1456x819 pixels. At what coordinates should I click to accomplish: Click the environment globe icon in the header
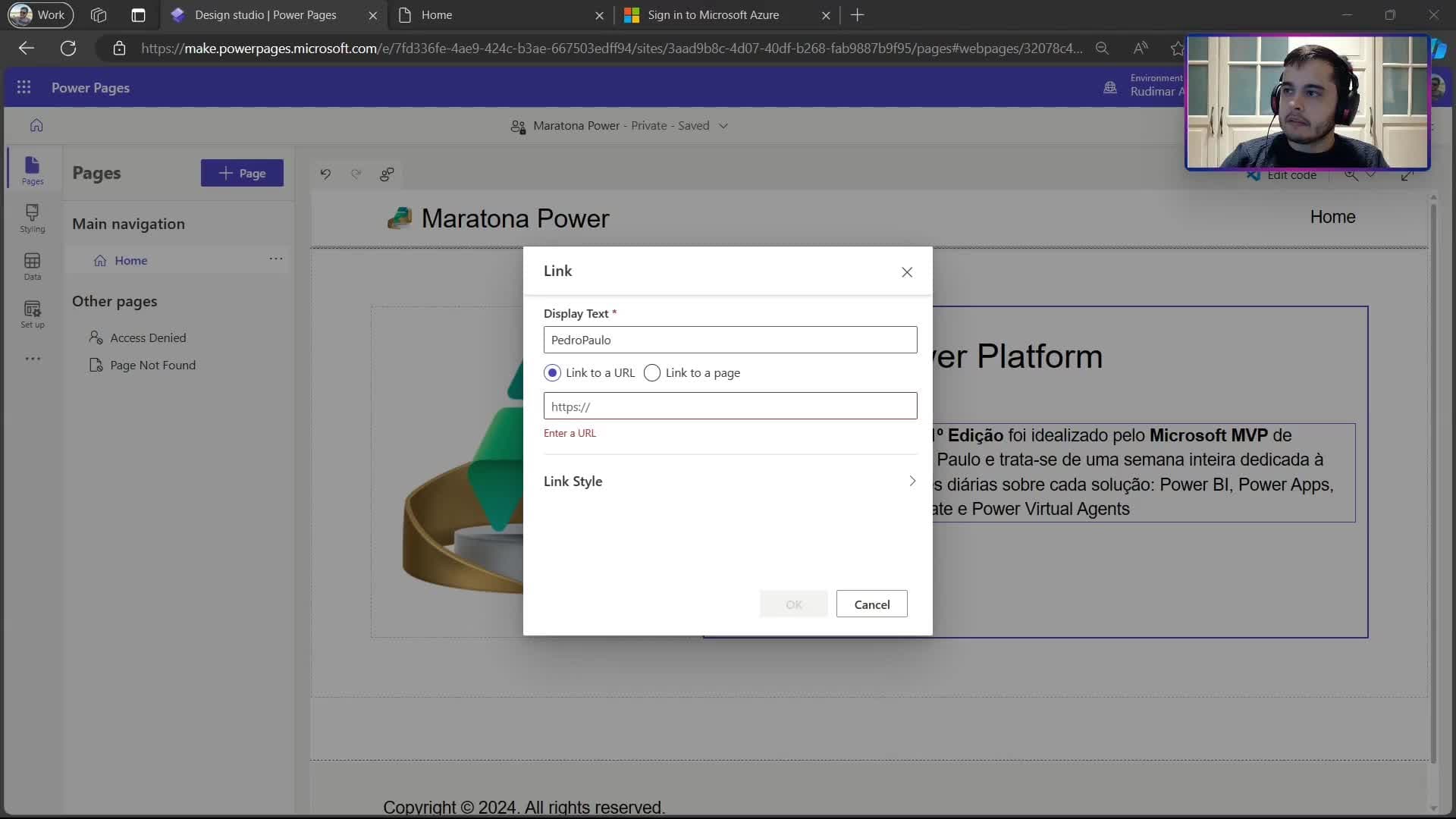tap(1110, 88)
